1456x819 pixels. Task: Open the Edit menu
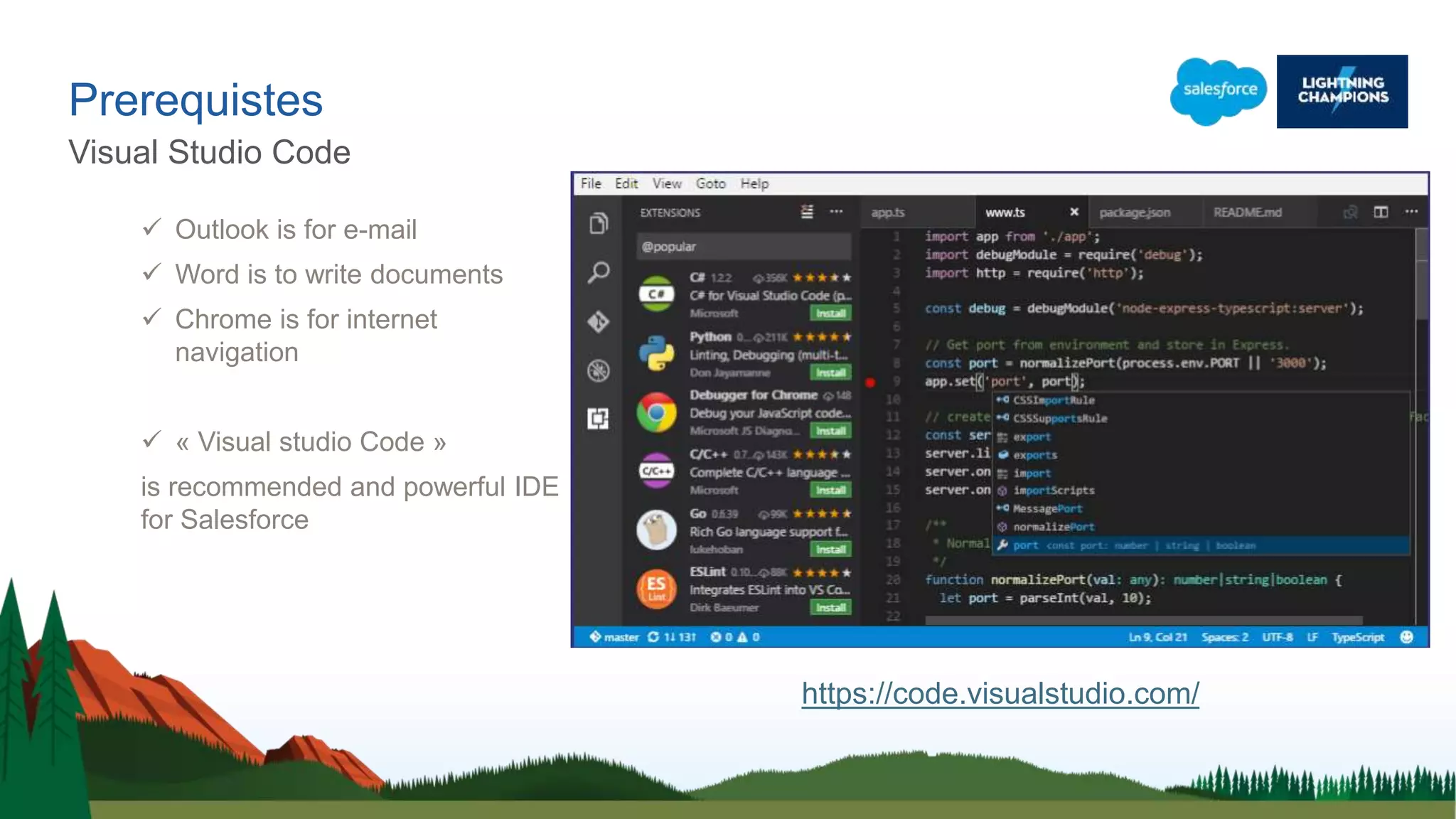tap(626, 184)
